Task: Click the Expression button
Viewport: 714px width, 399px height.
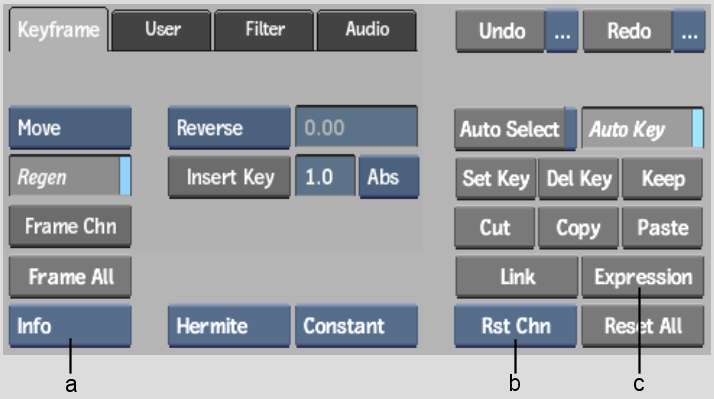Action: pyautogui.click(x=643, y=277)
